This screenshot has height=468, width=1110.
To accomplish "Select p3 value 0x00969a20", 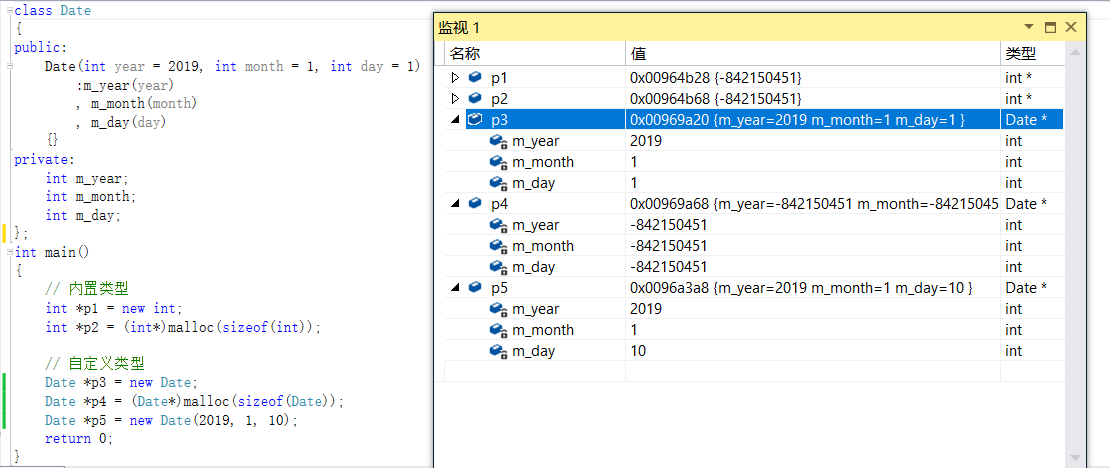I will 670,120.
